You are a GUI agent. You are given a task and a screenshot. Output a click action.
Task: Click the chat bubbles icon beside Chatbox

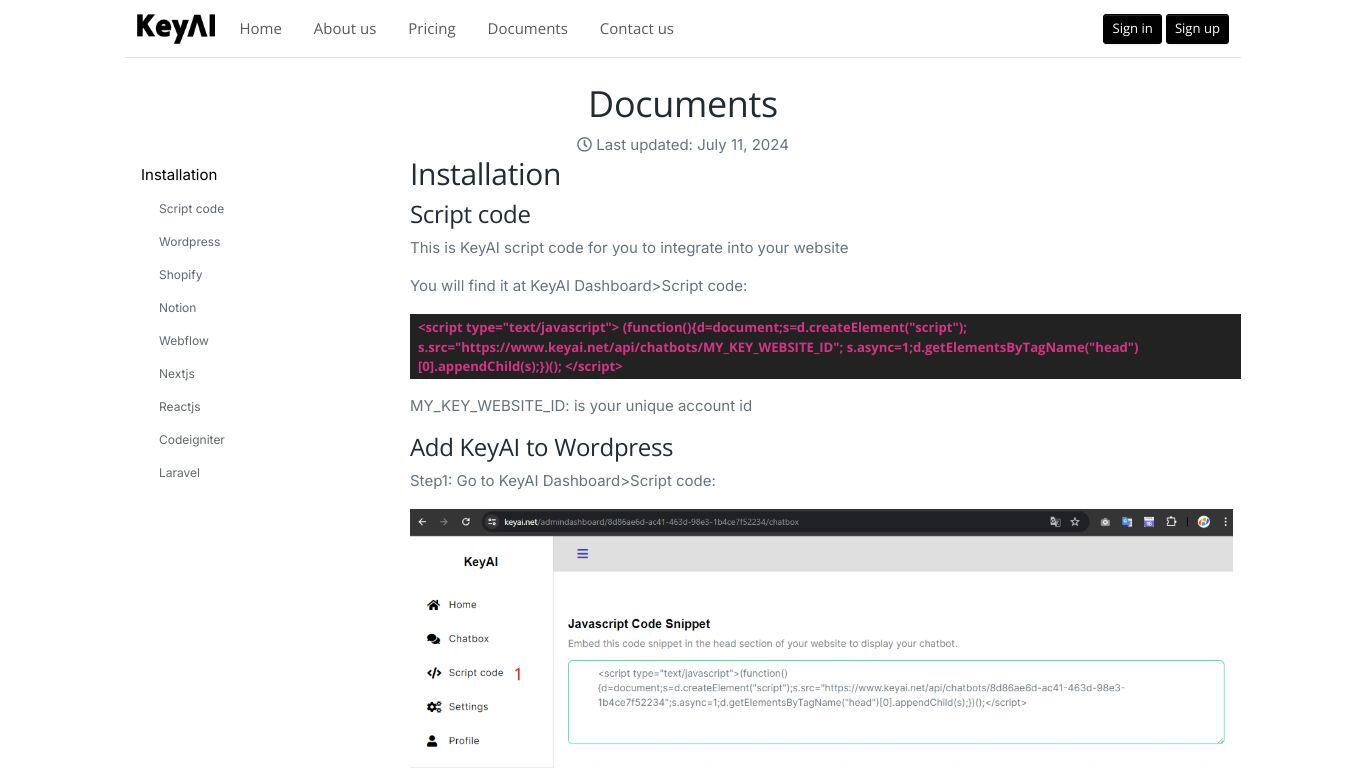click(x=433, y=639)
